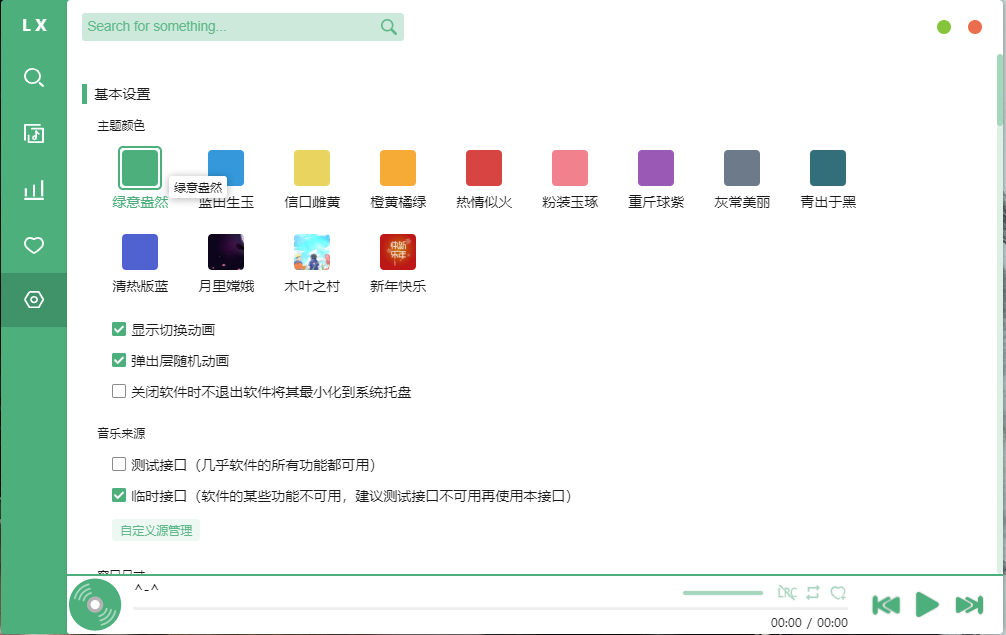The width and height of the screenshot is (1006, 635).
Task: Open the search page from the sidebar
Action: point(33,77)
